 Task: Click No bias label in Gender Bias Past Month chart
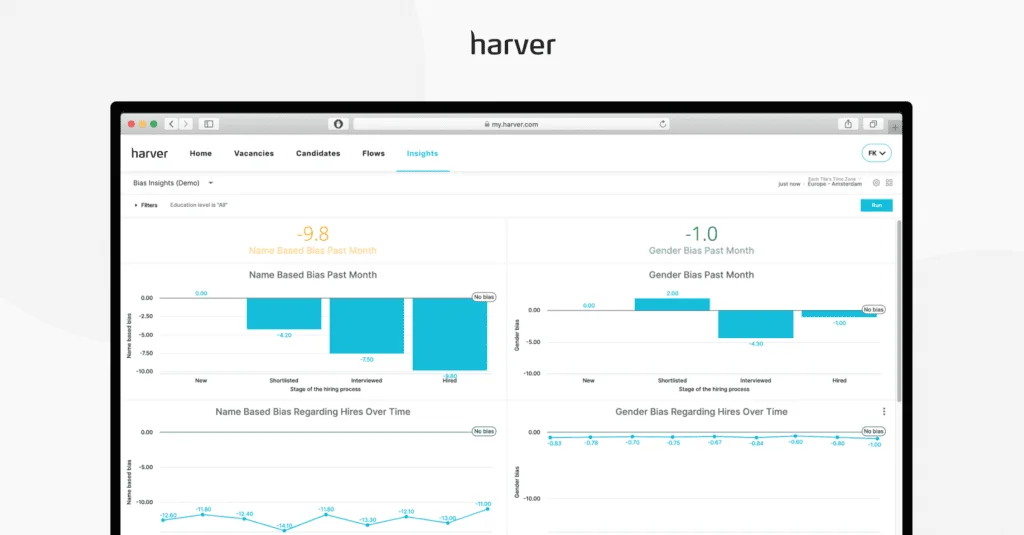(x=873, y=310)
